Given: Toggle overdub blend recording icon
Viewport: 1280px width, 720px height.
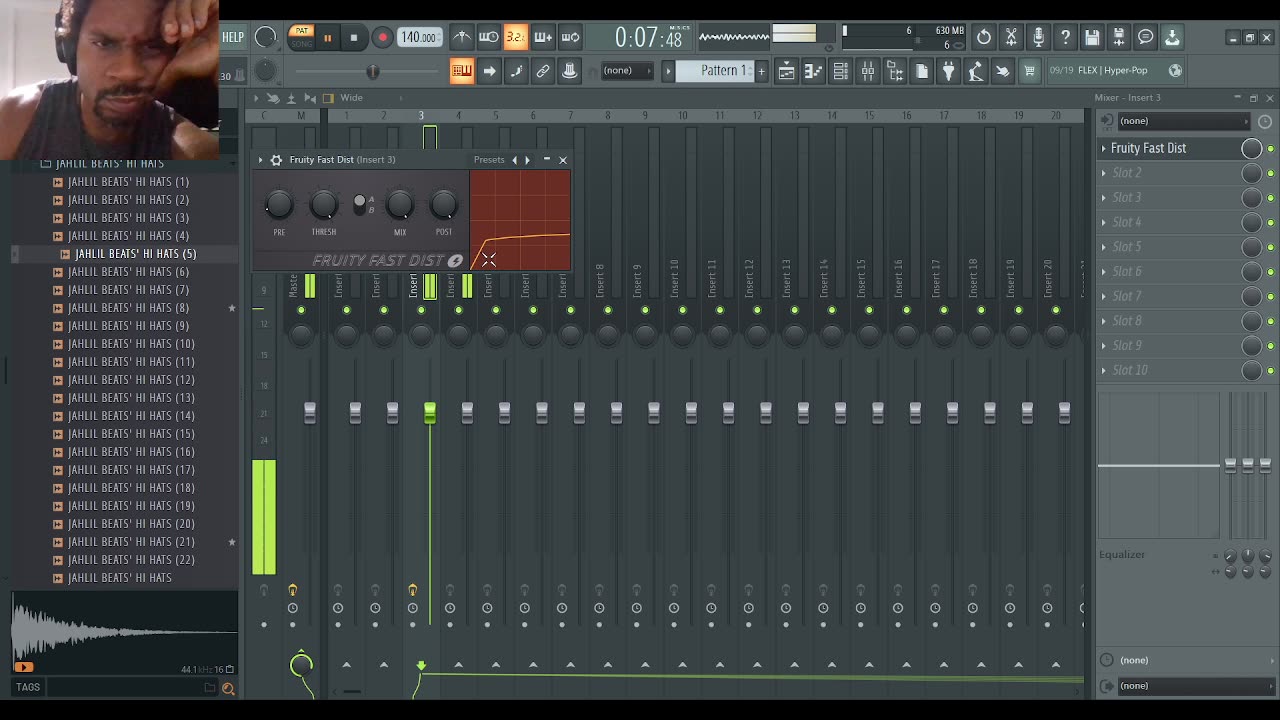Looking at the screenshot, I should [x=543, y=37].
